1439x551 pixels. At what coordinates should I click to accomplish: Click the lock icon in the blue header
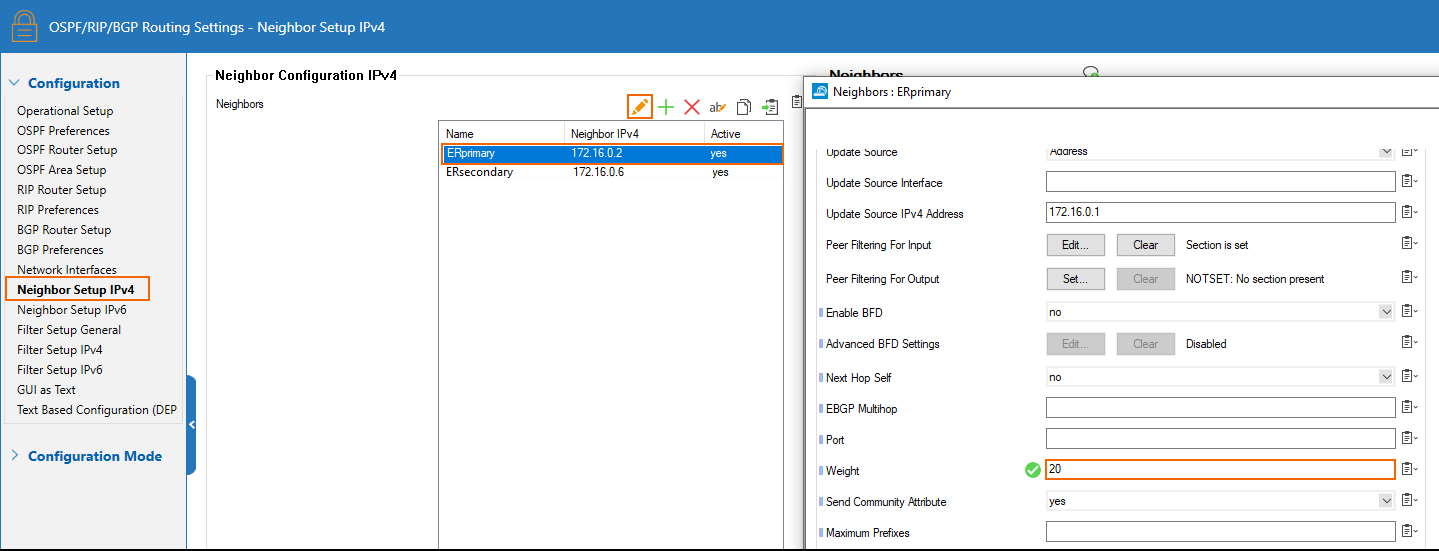pos(24,26)
